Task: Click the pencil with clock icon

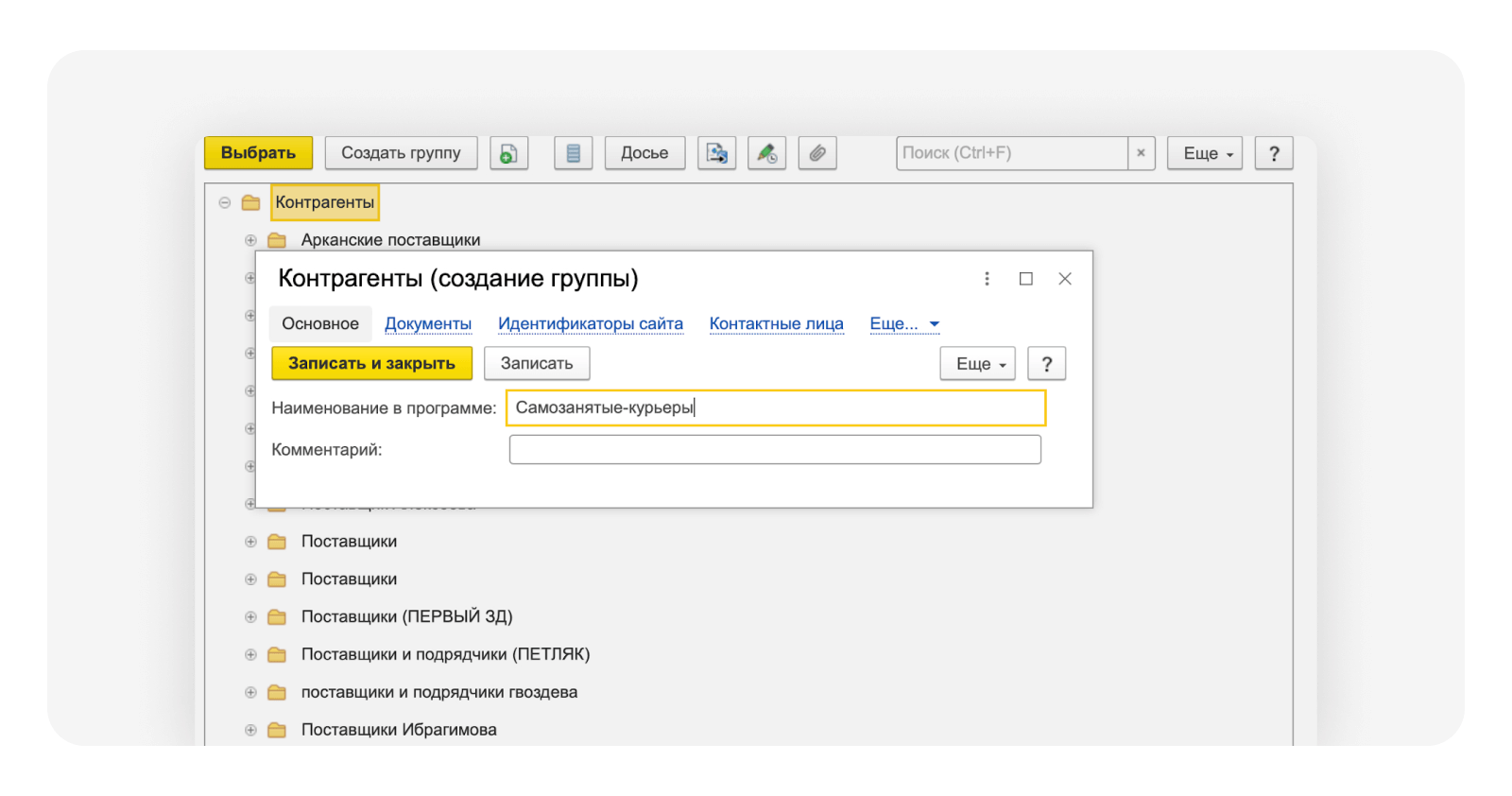Action: [x=766, y=153]
